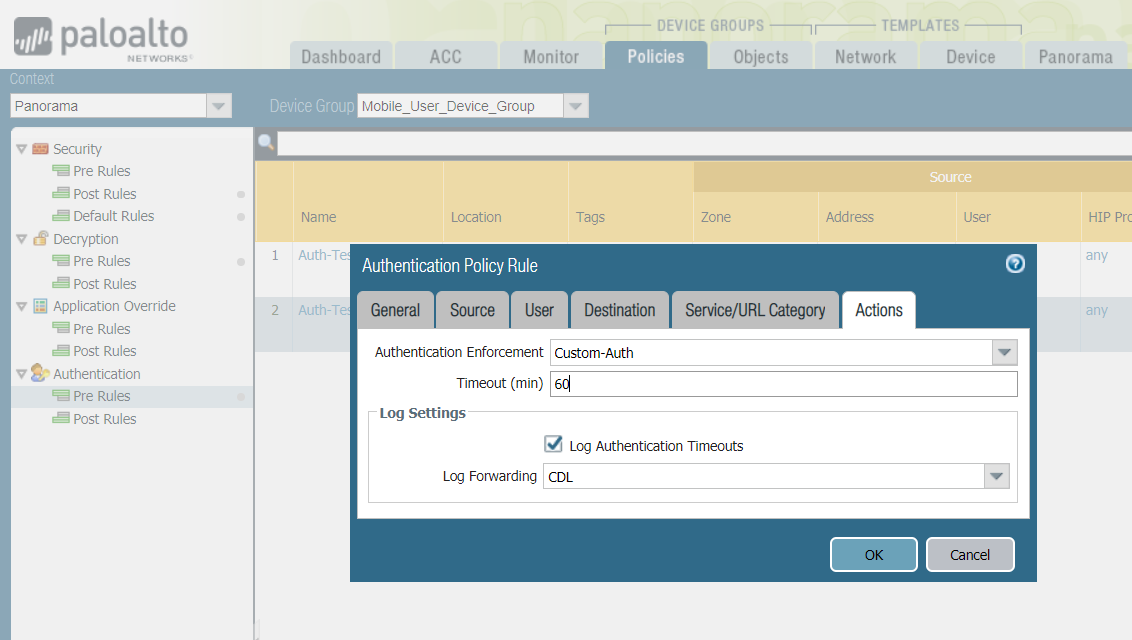Screen dimensions: 1132x640
Task: Open the Network main tab
Action: 866,56
